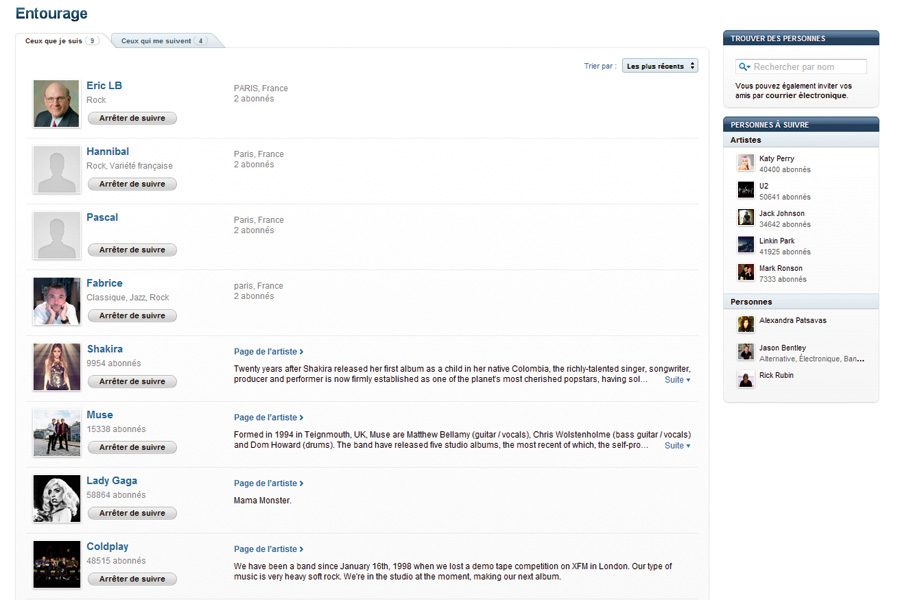Unfollow Eric LB with 'Arrêter de suivre'
The width and height of the screenshot is (900, 600).
coord(132,118)
